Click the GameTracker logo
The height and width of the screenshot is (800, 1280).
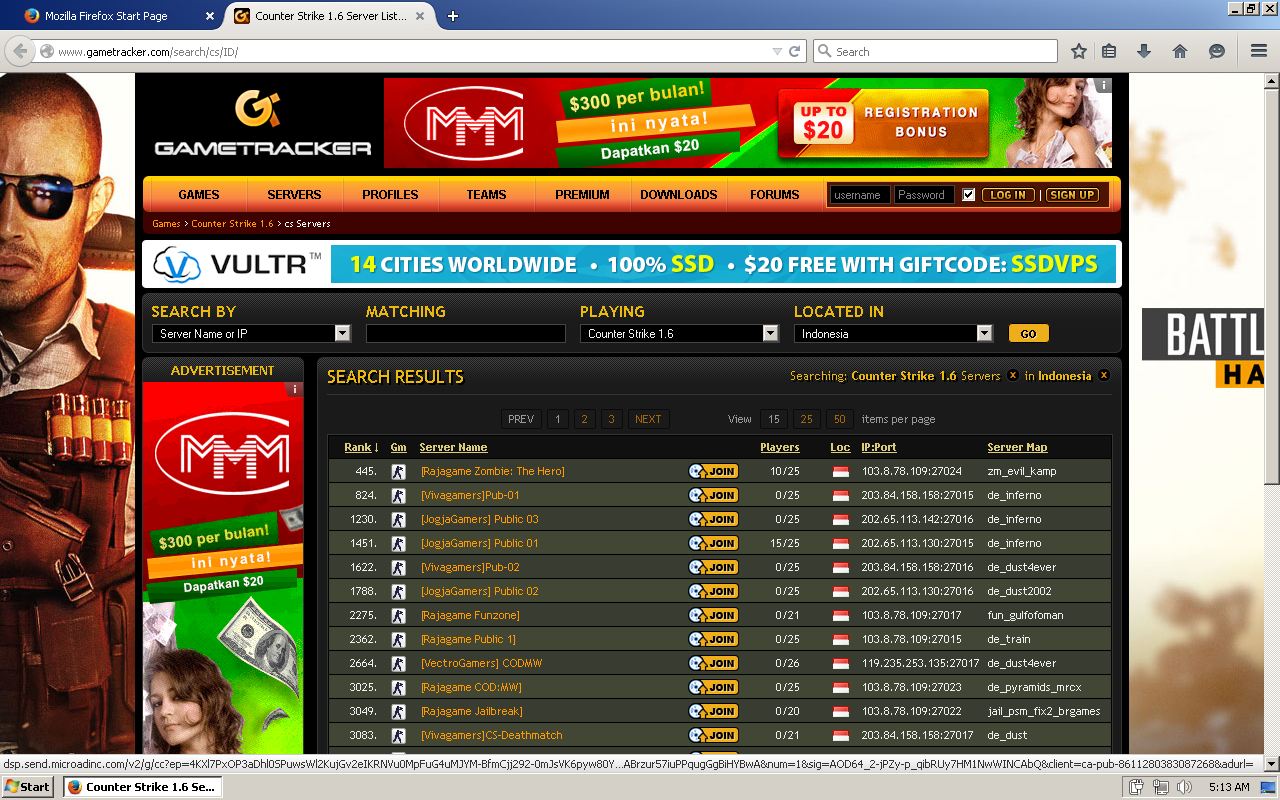click(262, 123)
